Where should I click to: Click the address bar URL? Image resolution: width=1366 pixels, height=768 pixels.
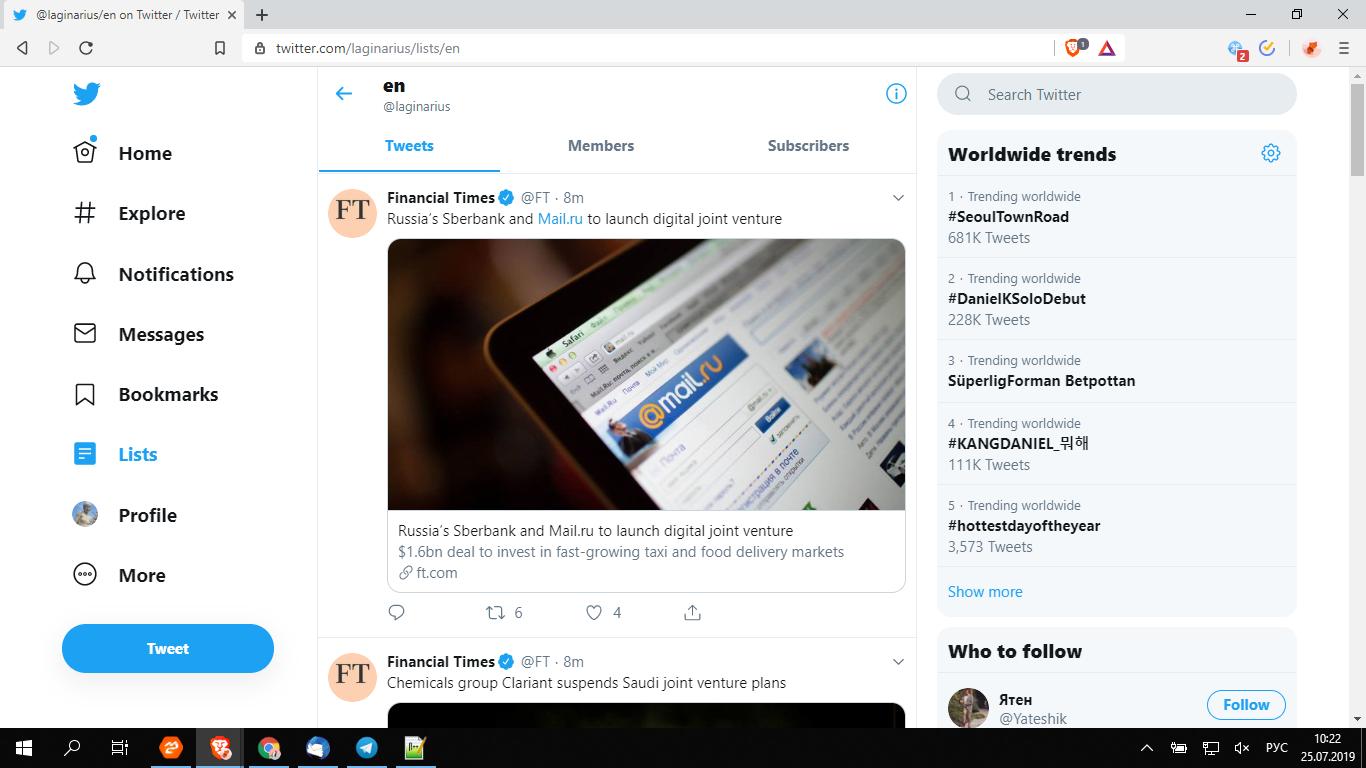coord(368,48)
